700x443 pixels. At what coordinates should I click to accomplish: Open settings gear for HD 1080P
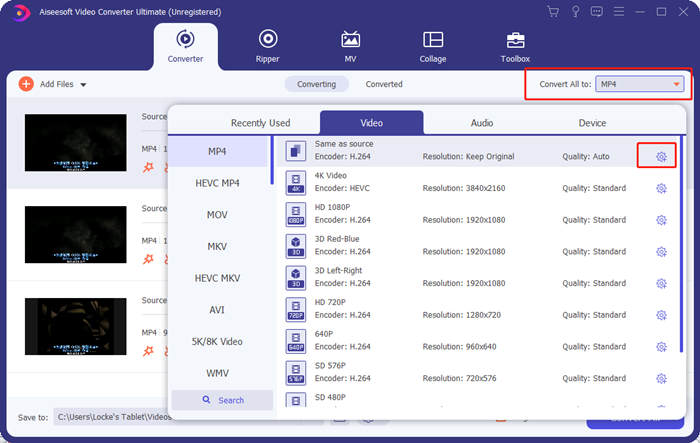[x=661, y=220]
